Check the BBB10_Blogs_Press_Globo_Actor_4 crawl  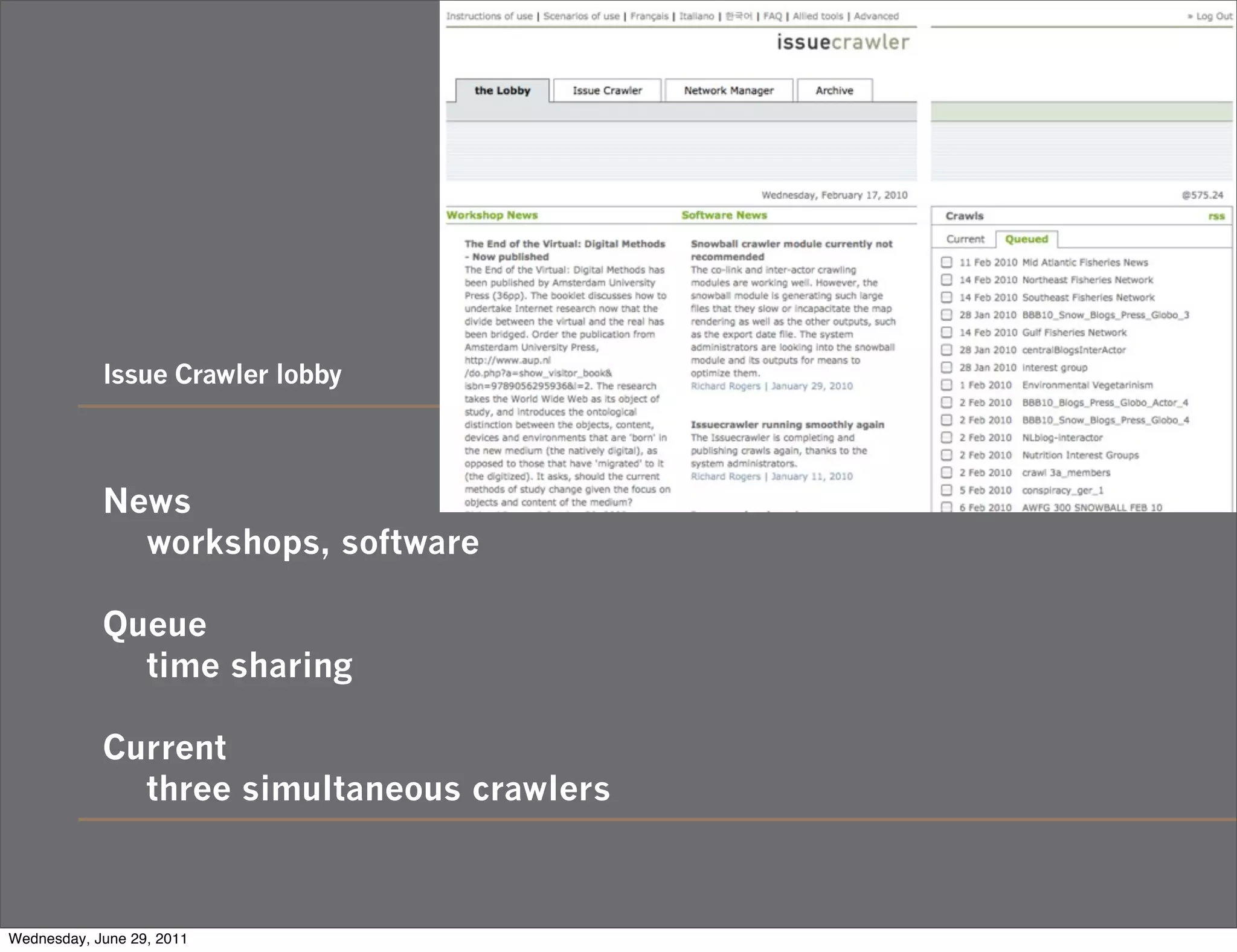[946, 402]
